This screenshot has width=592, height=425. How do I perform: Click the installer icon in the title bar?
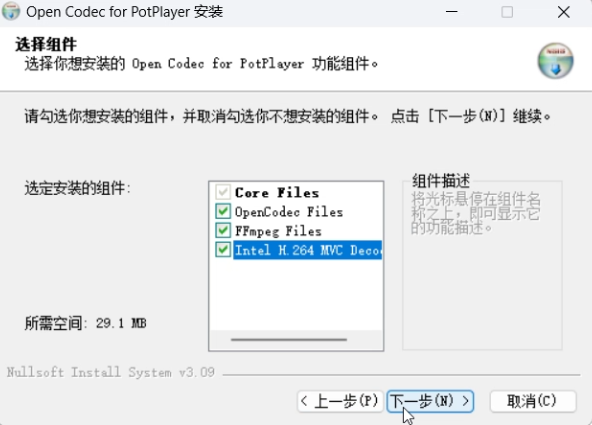click(x=11, y=12)
